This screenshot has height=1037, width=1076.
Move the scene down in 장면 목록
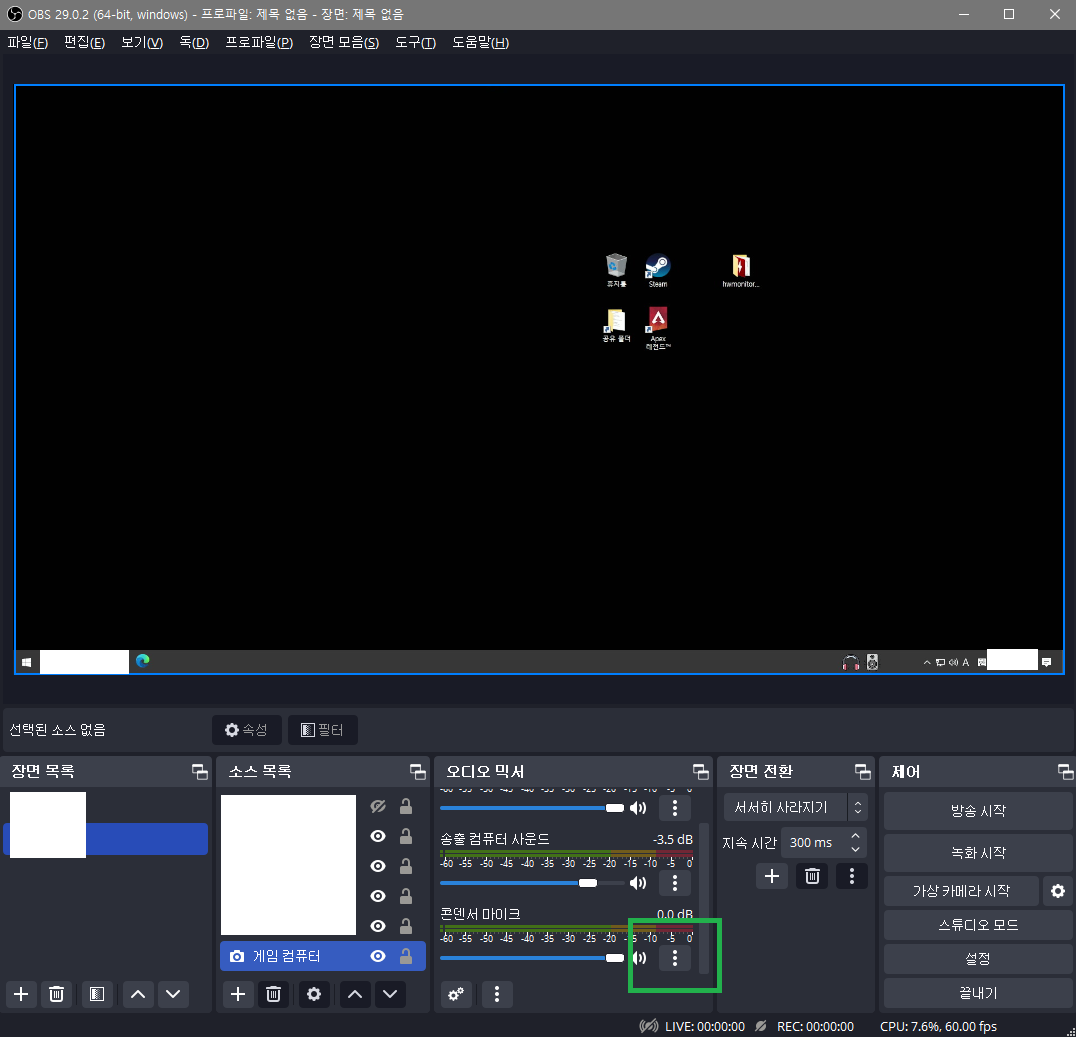coord(173,994)
